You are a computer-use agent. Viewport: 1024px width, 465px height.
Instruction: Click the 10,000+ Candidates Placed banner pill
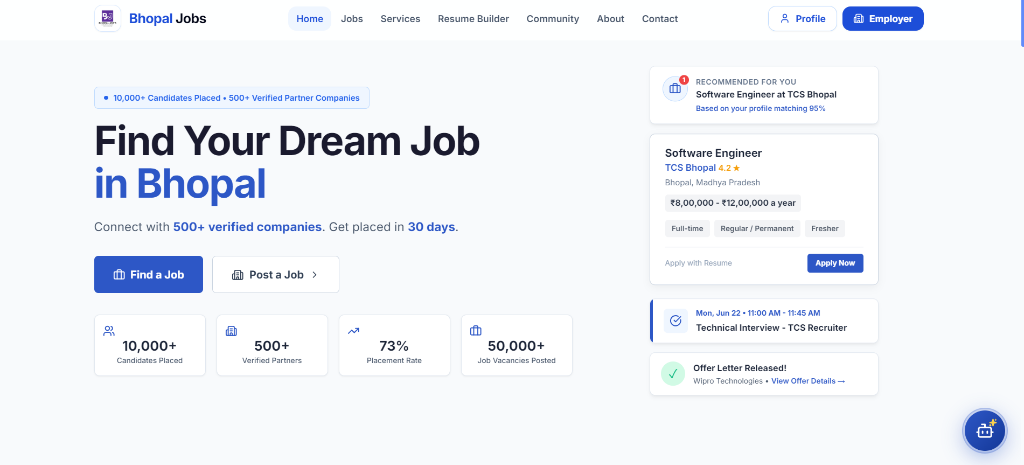(232, 98)
